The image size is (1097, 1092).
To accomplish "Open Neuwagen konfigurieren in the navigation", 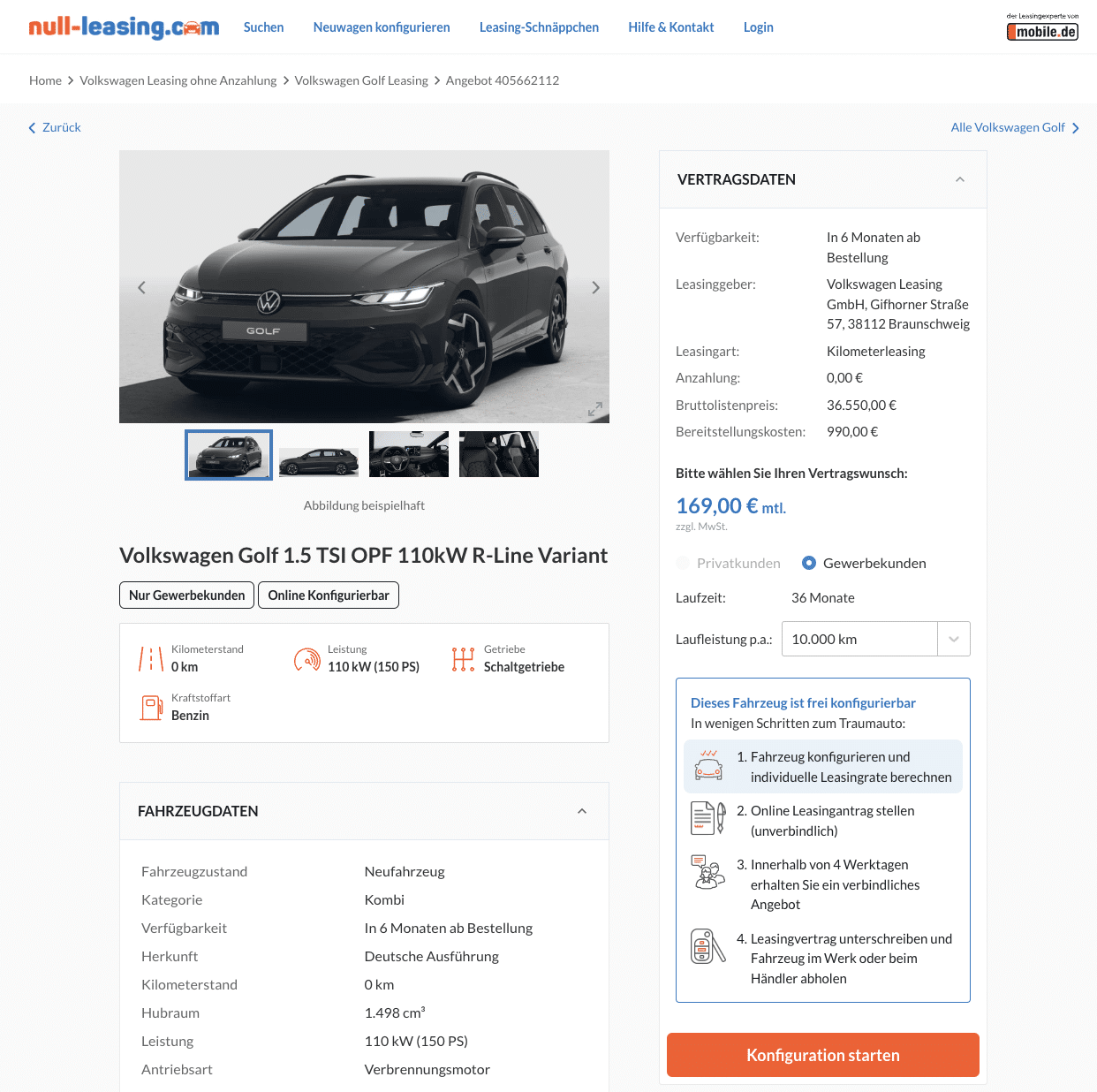I will point(382,27).
